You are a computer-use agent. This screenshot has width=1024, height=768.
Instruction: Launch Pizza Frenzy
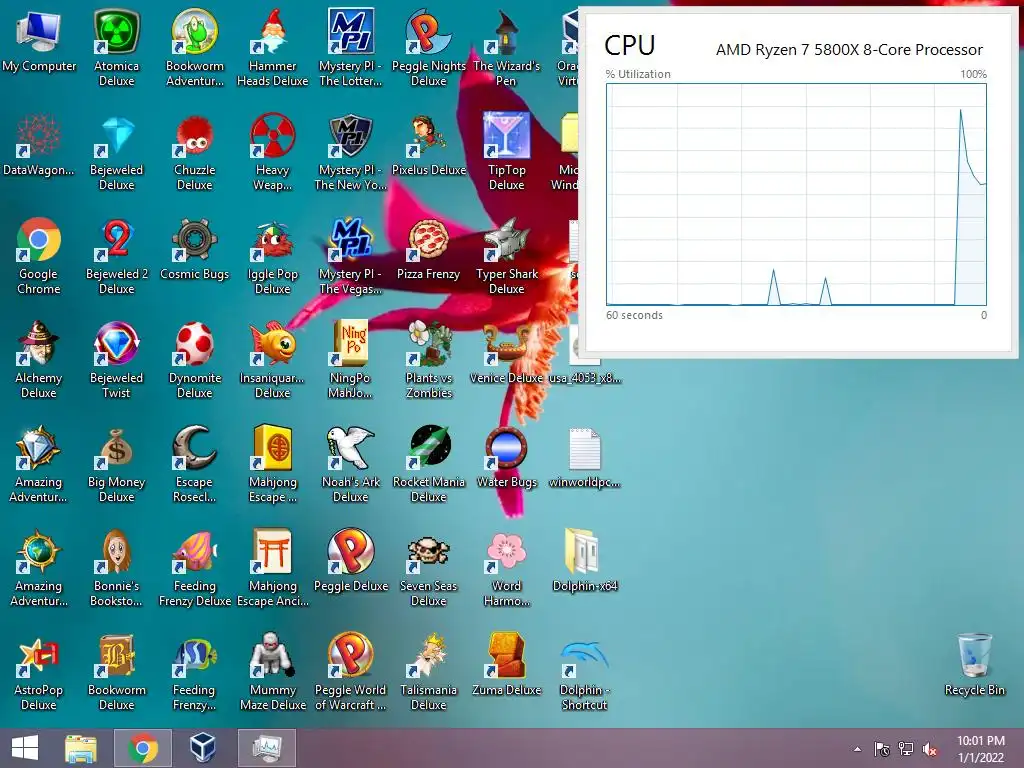tap(428, 250)
